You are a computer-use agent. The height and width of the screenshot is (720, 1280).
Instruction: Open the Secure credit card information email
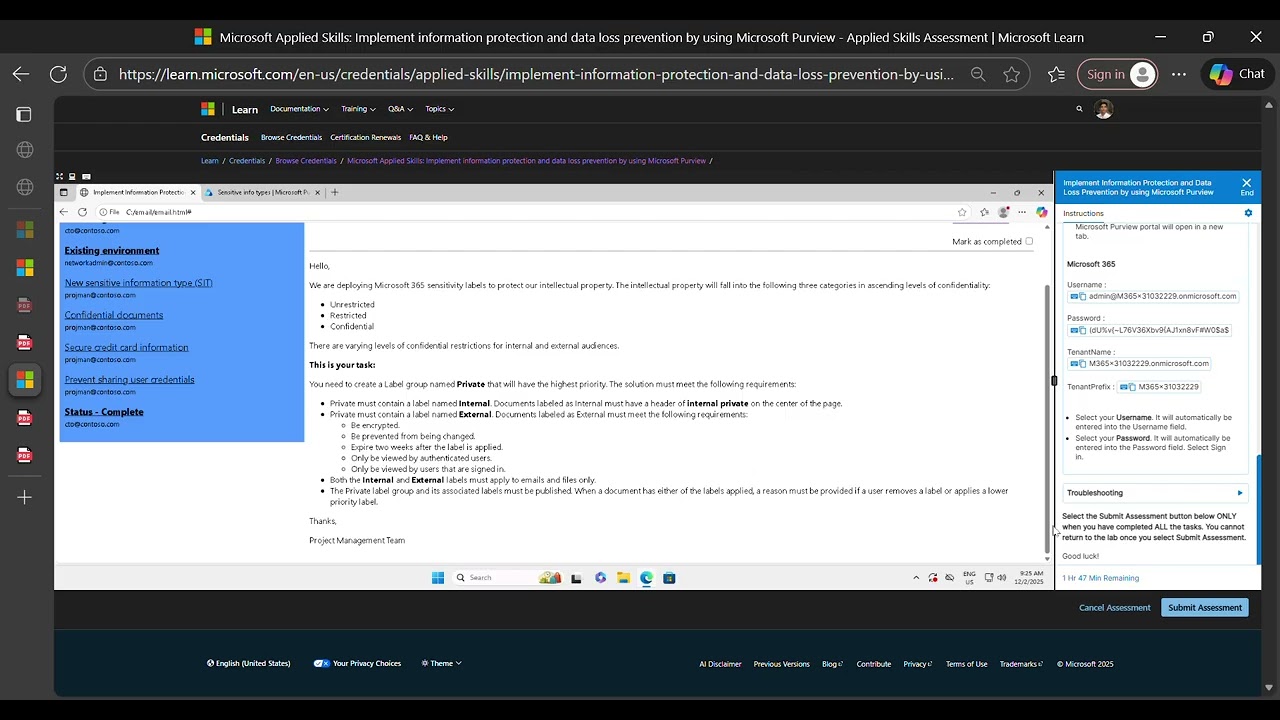pos(126,347)
